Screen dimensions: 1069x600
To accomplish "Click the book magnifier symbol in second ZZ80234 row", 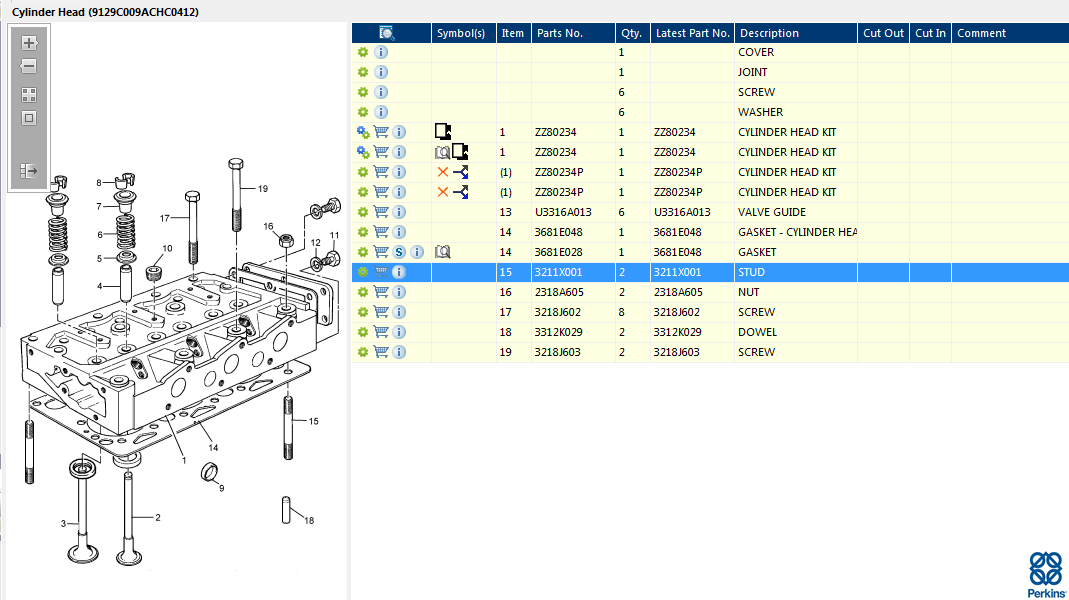I will click(442, 153).
